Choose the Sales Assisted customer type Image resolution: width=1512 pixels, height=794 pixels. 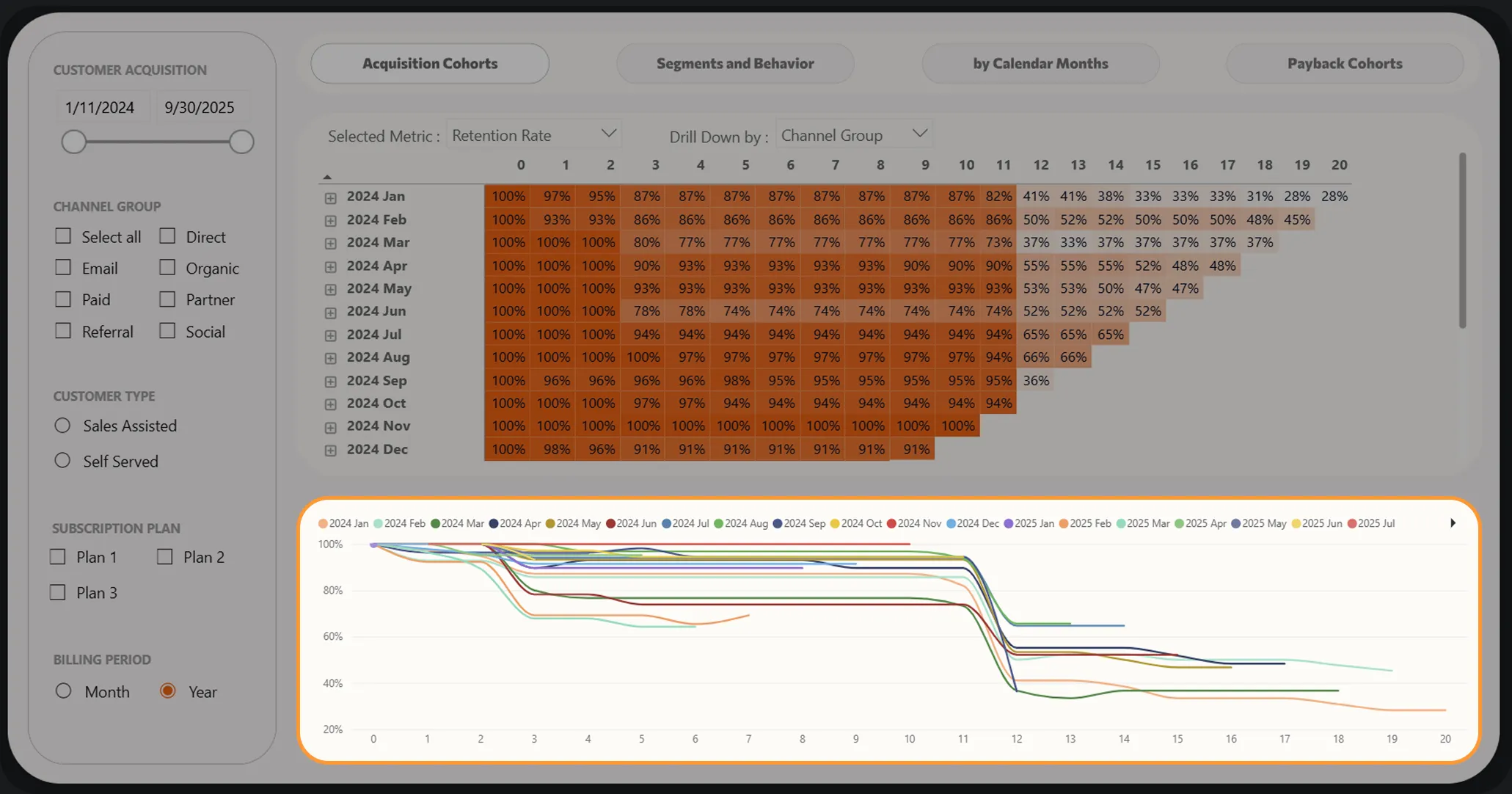tap(62, 425)
